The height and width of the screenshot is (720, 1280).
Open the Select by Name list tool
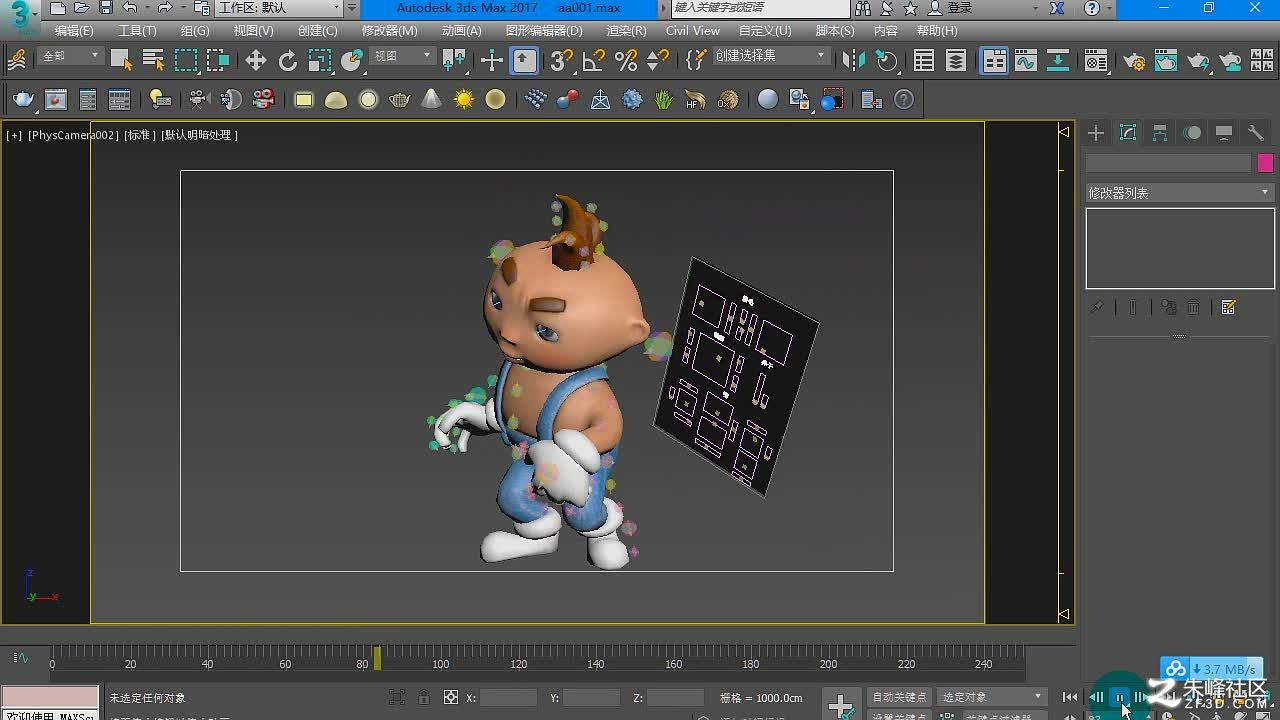coord(153,60)
